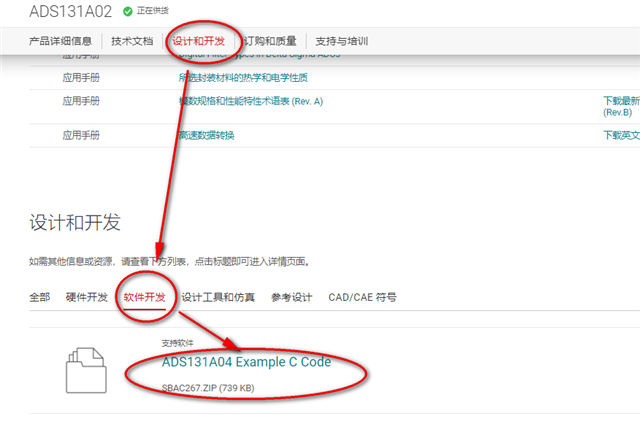
Task: Click the 设计和开发 section heading
Action: tap(75, 223)
